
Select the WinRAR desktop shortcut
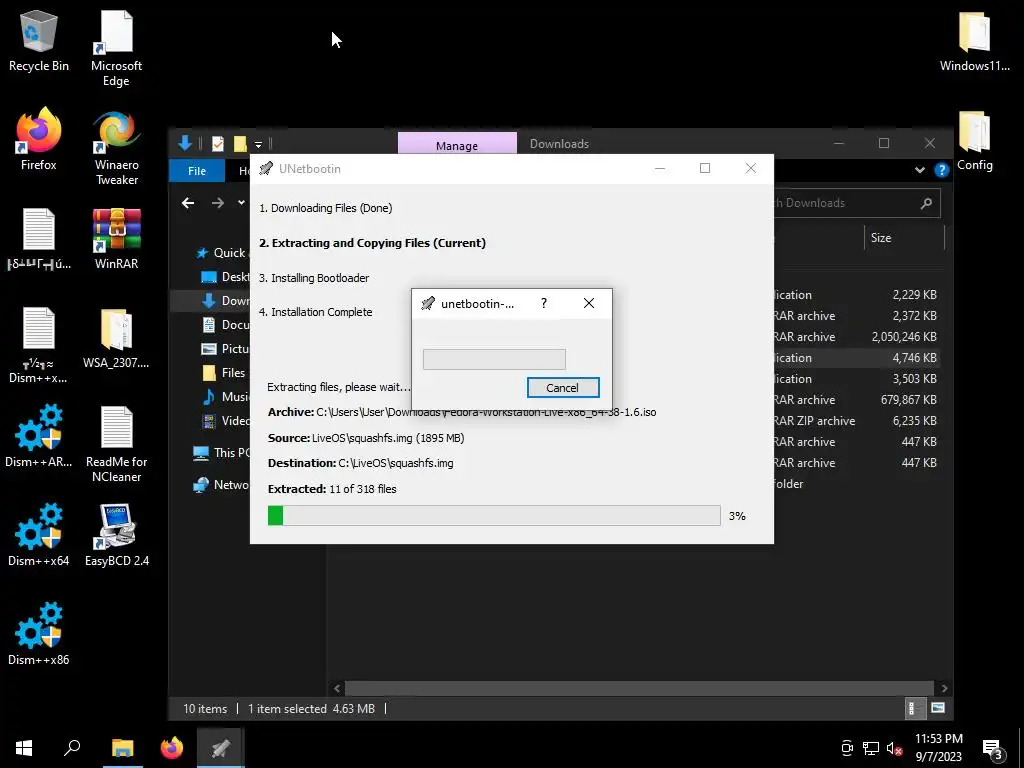click(116, 239)
